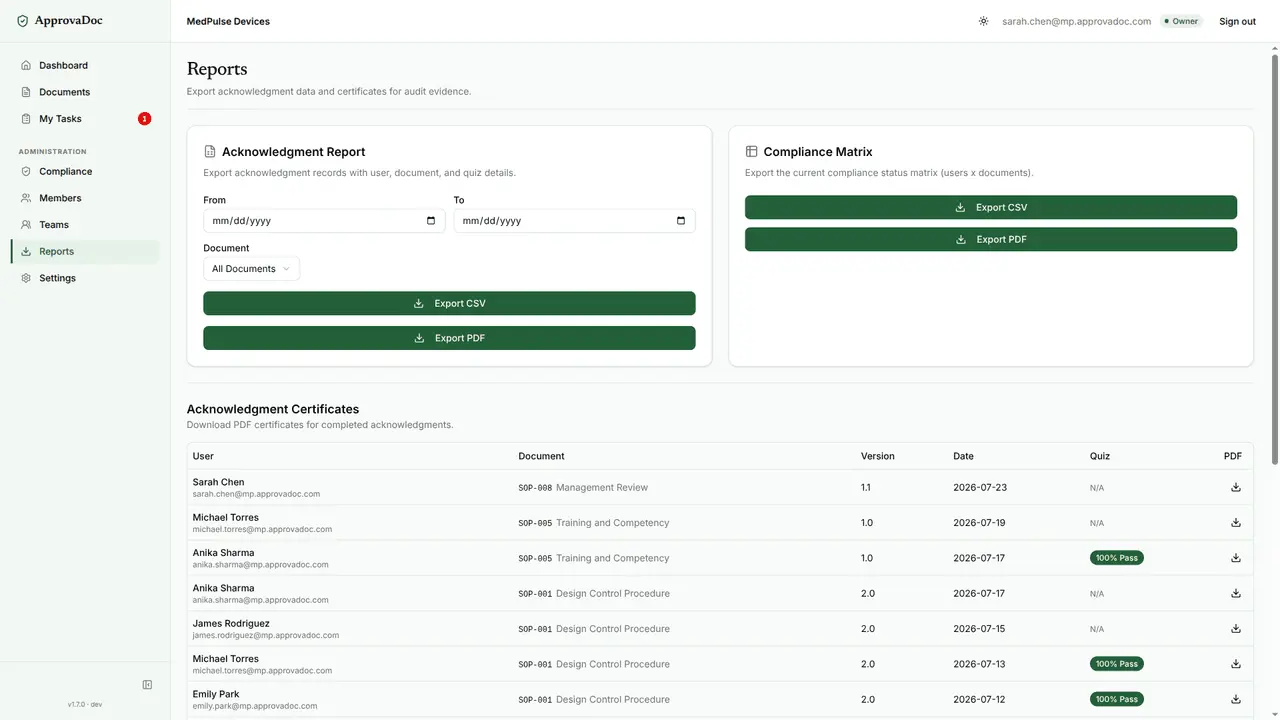Click the Date column header

click(963, 456)
